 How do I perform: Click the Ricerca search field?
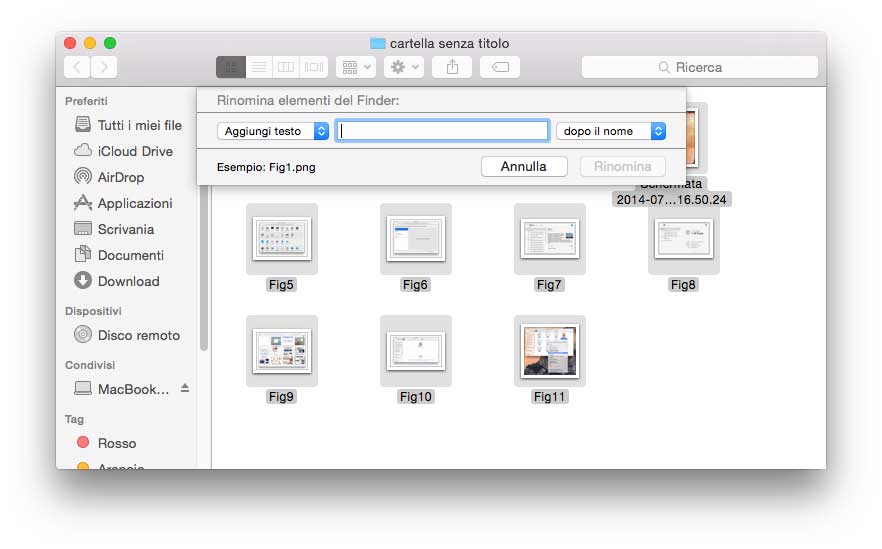coord(700,68)
